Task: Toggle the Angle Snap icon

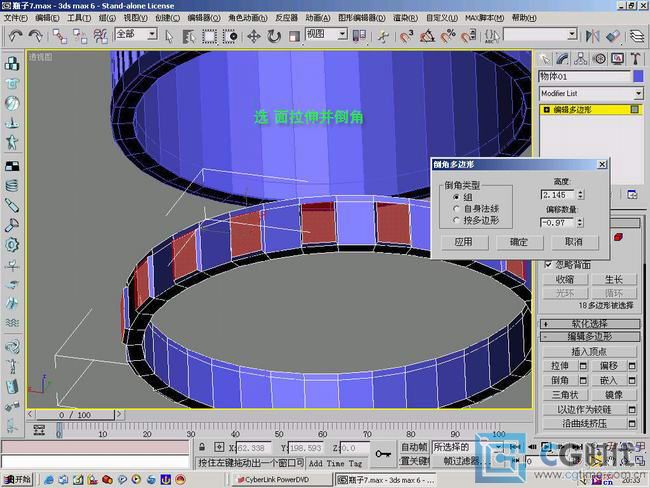Action: [x=427, y=36]
